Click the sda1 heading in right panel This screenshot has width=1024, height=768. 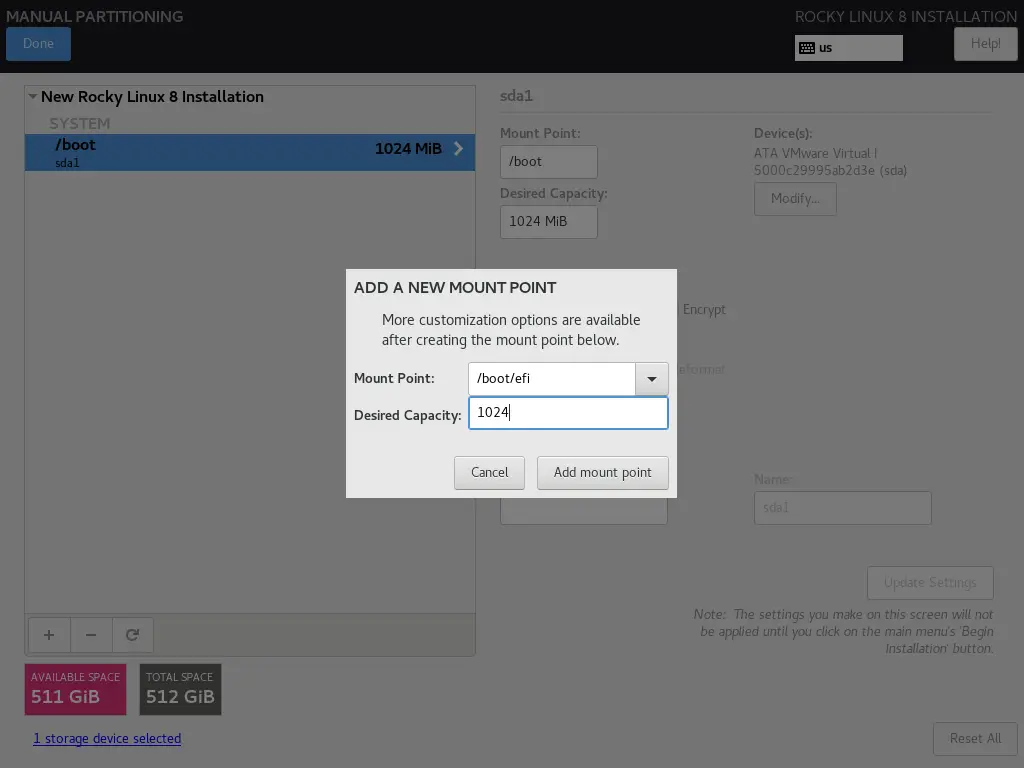[x=517, y=96]
